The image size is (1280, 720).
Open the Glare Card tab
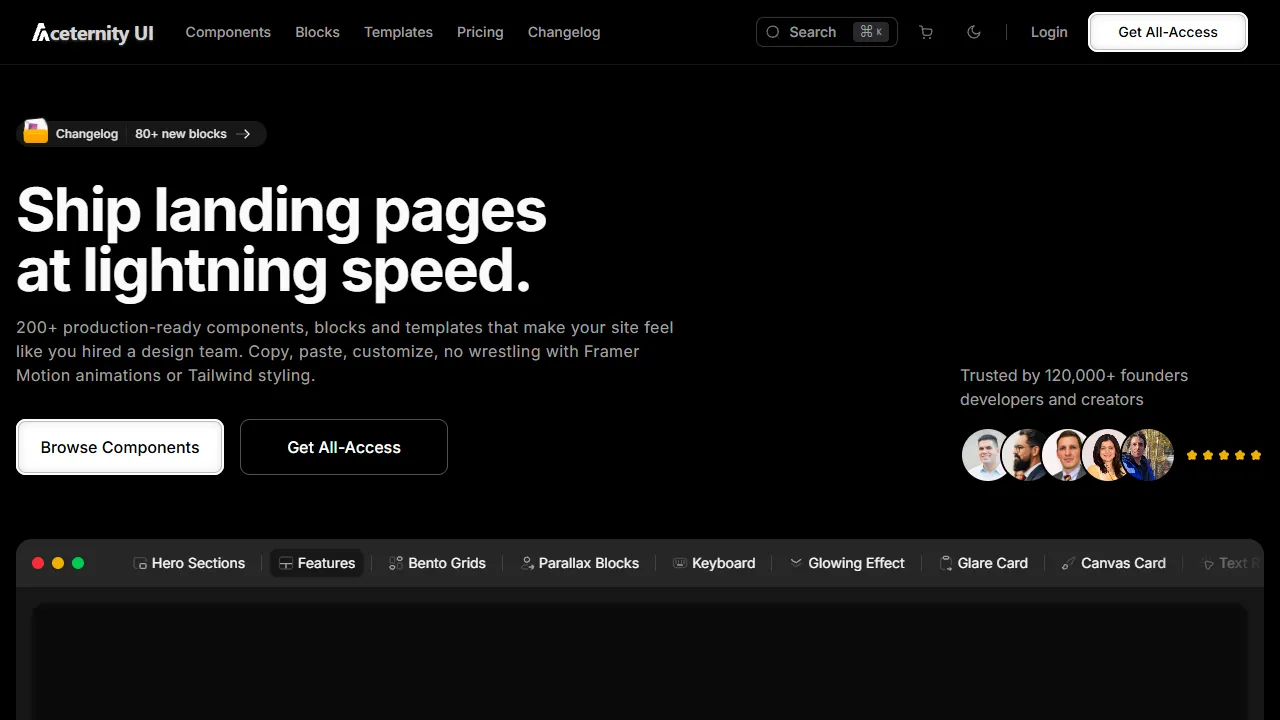(x=984, y=563)
